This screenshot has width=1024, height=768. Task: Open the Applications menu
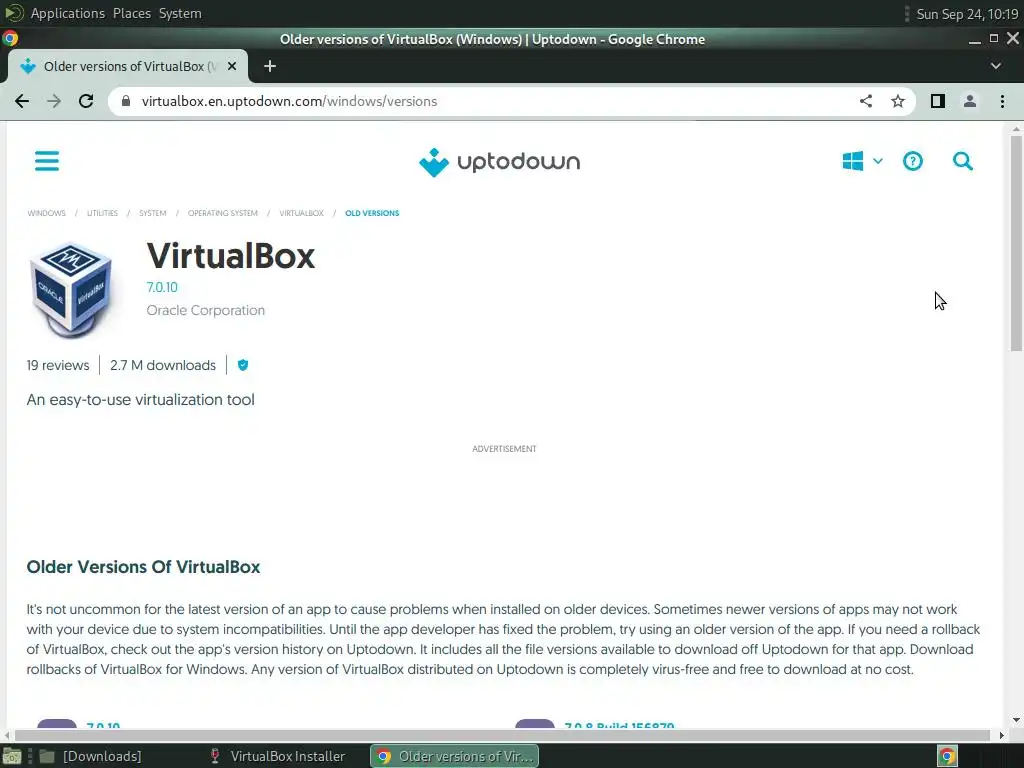68,13
